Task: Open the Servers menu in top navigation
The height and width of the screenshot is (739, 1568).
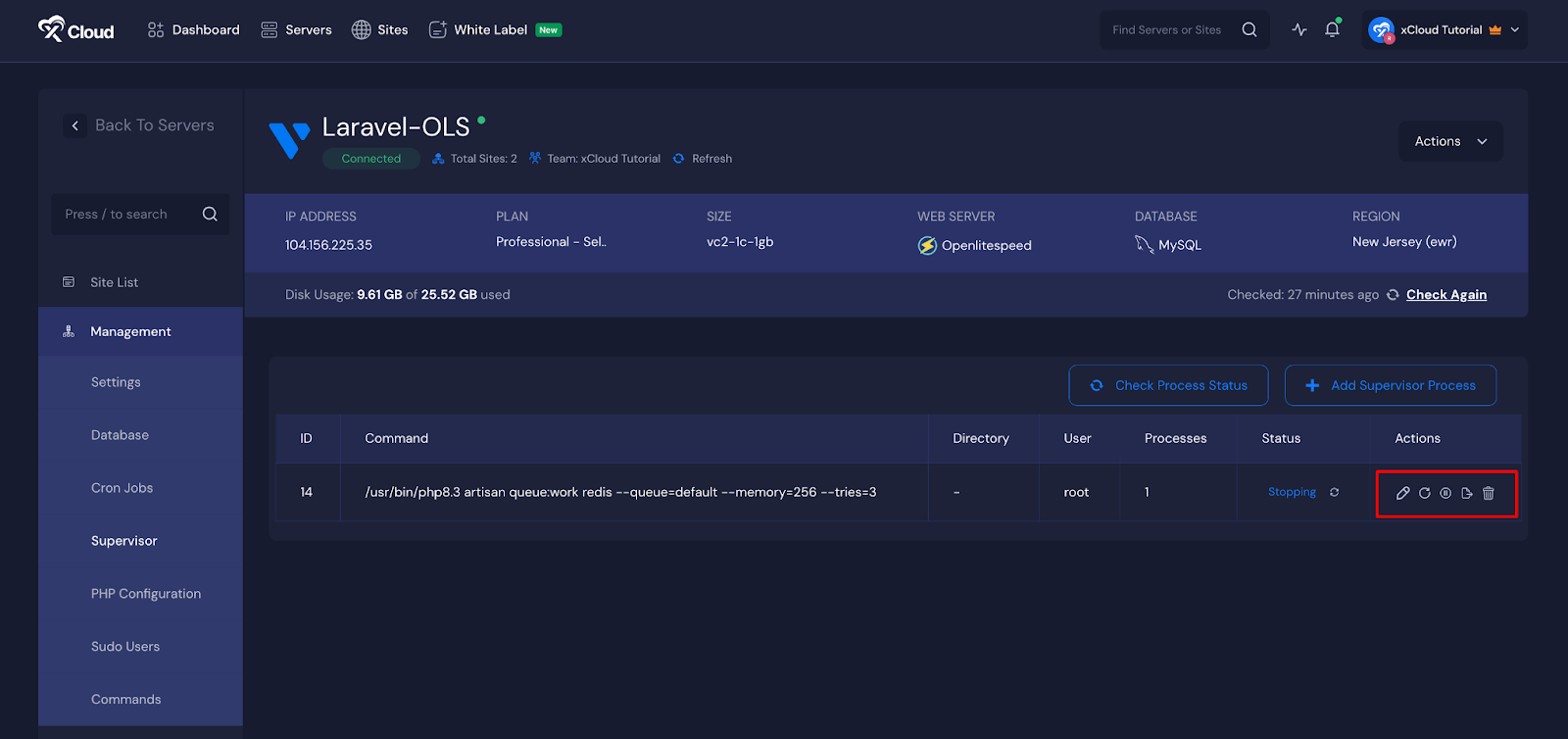Action: pyautogui.click(x=296, y=29)
